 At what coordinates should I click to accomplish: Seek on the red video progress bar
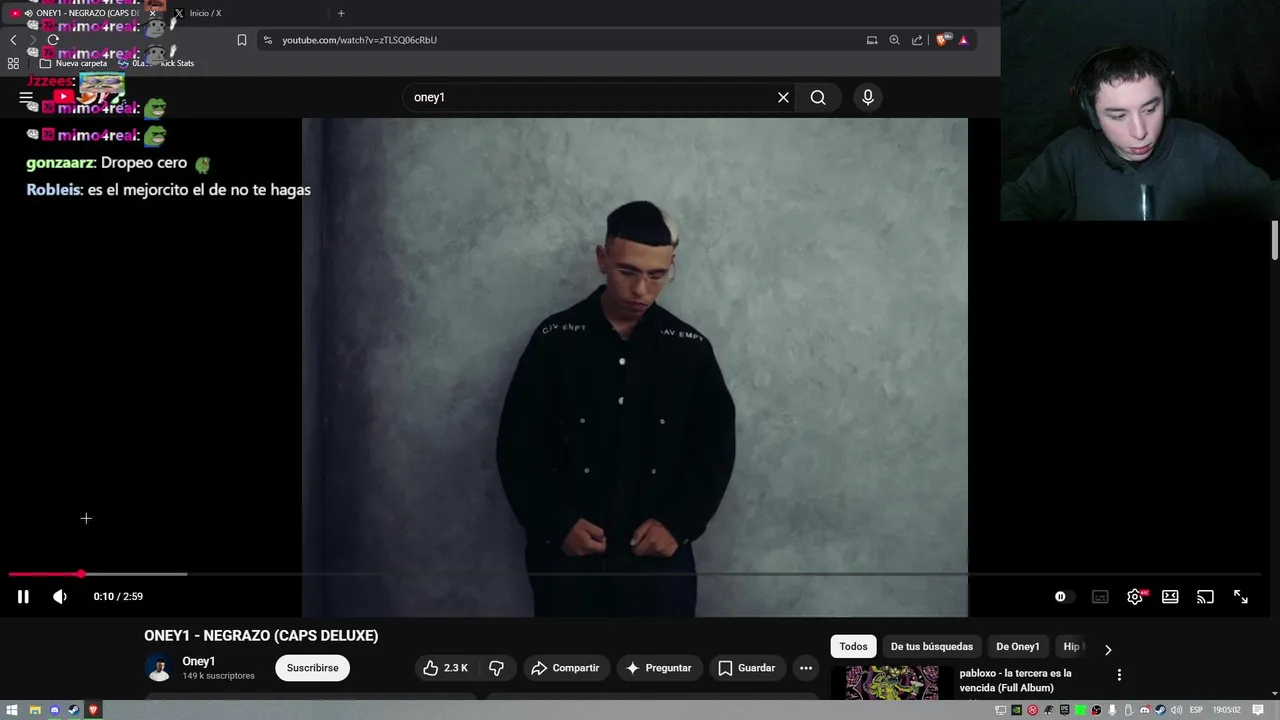click(45, 574)
